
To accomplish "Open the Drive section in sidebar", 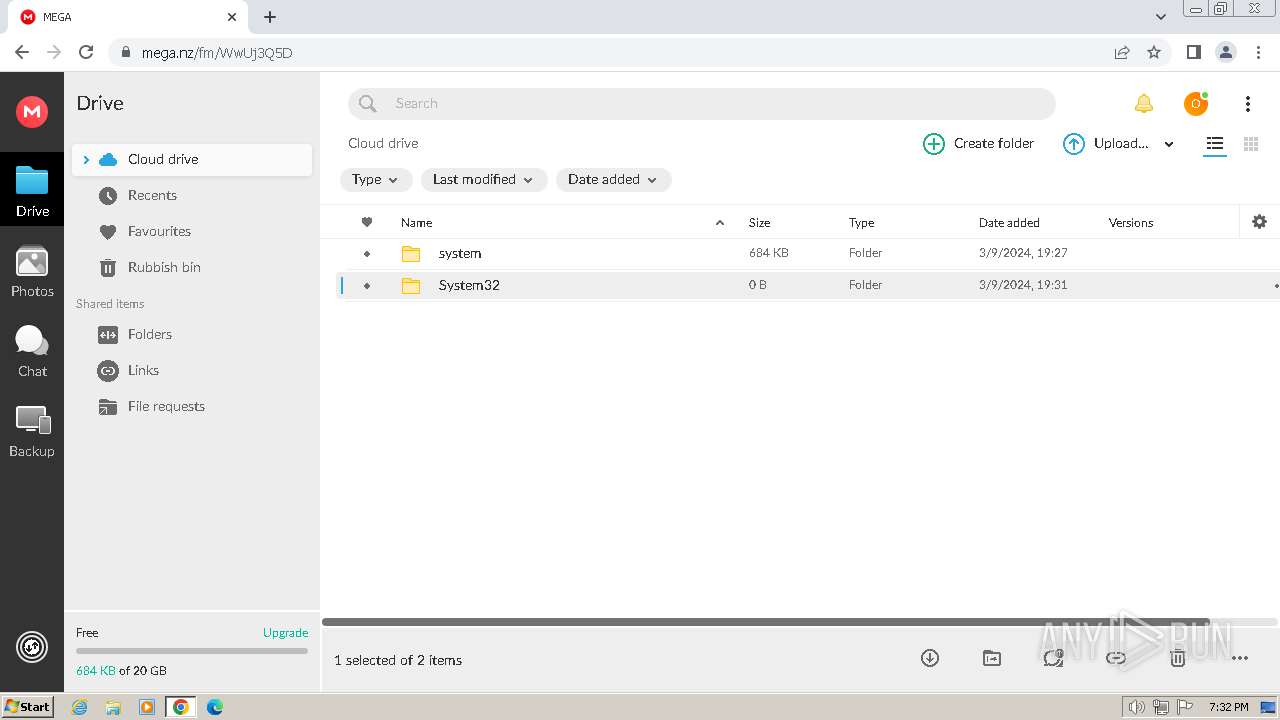I will click(x=32, y=191).
